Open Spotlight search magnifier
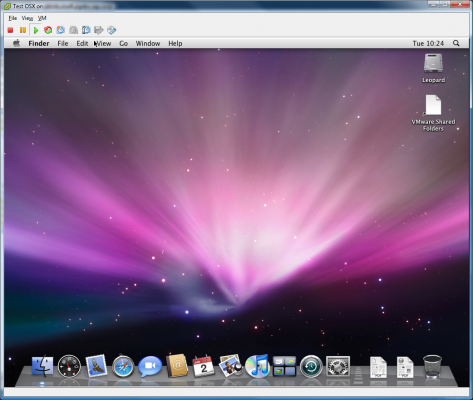This screenshot has height=400, width=473. tap(456, 43)
